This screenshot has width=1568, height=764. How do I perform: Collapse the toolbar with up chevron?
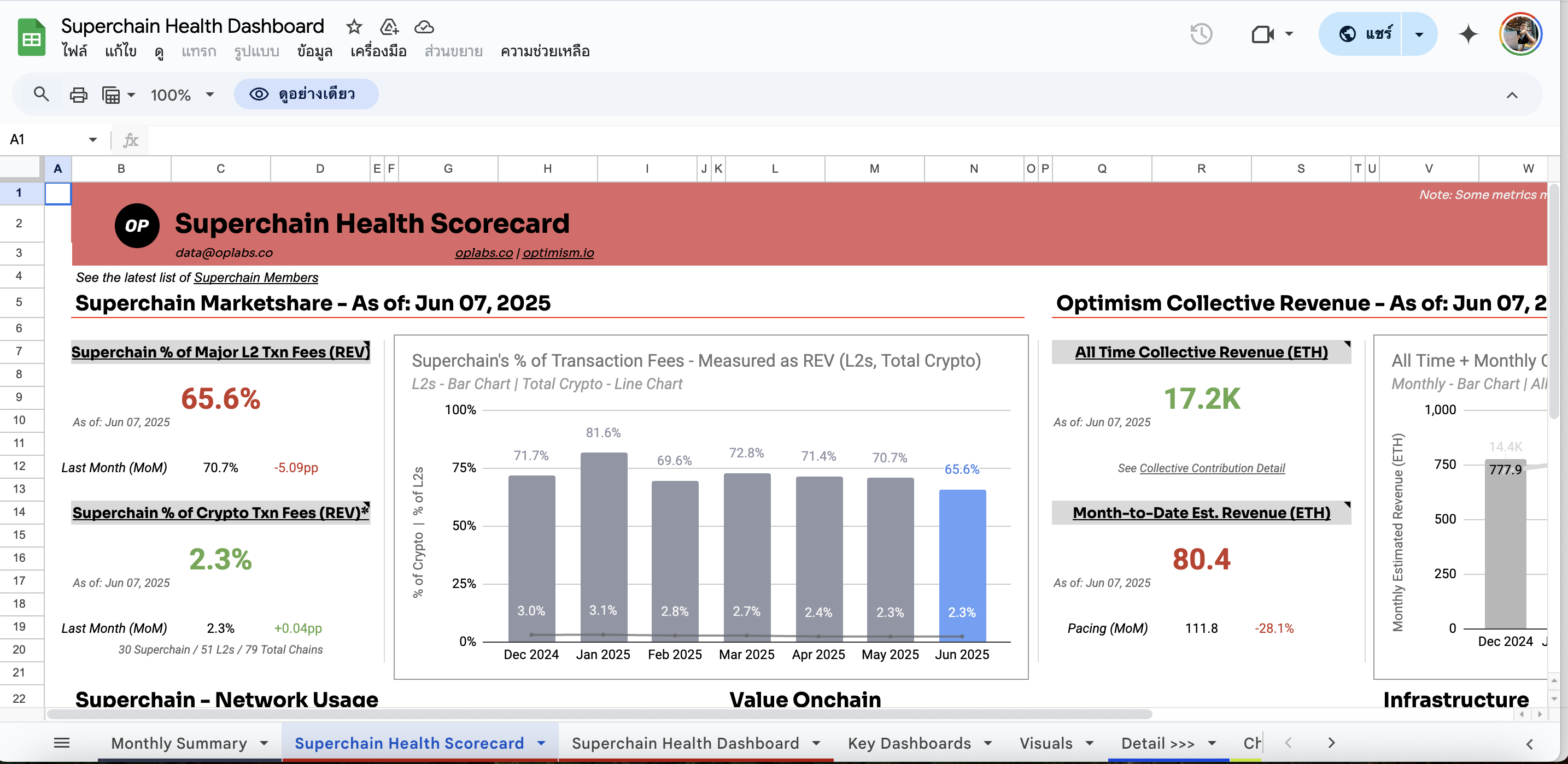1512,95
